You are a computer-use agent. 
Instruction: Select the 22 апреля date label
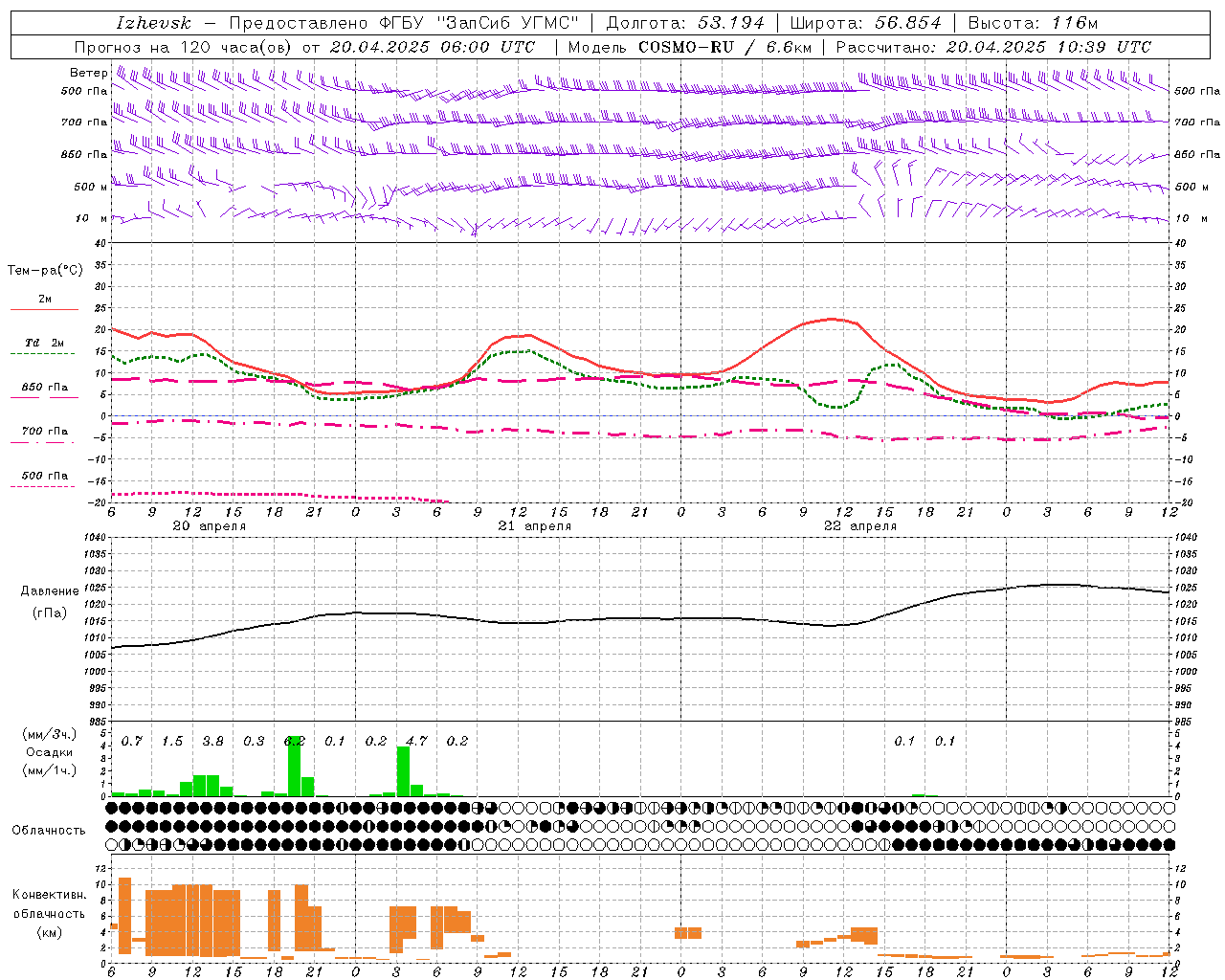pos(859,526)
